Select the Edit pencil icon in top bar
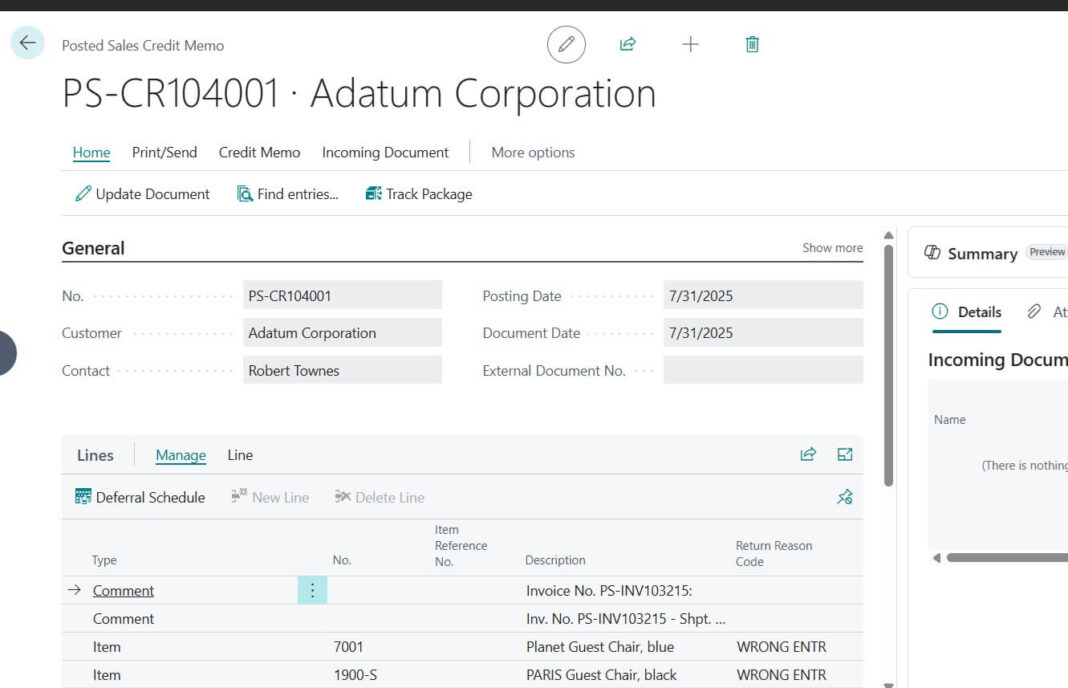The width and height of the screenshot is (1068, 688). 566,44
